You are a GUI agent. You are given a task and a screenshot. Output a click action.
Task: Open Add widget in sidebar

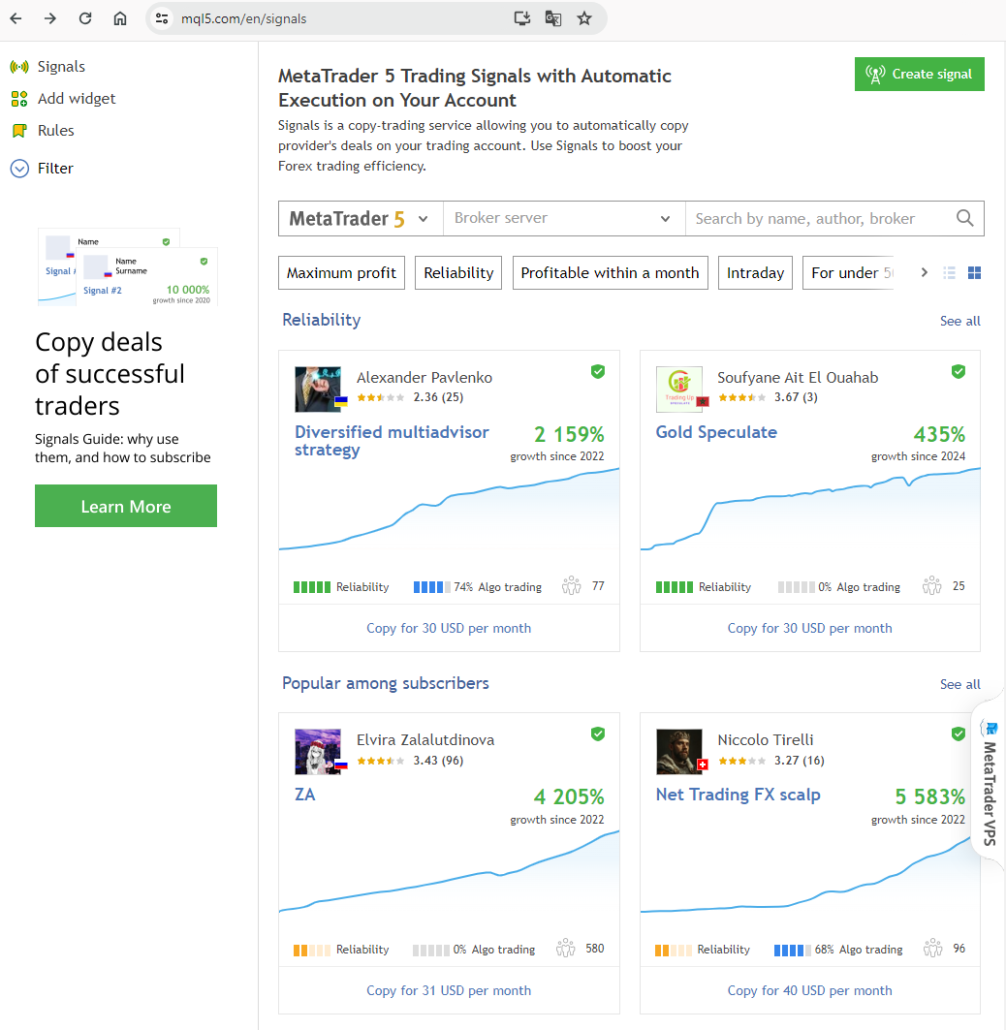pos(76,98)
